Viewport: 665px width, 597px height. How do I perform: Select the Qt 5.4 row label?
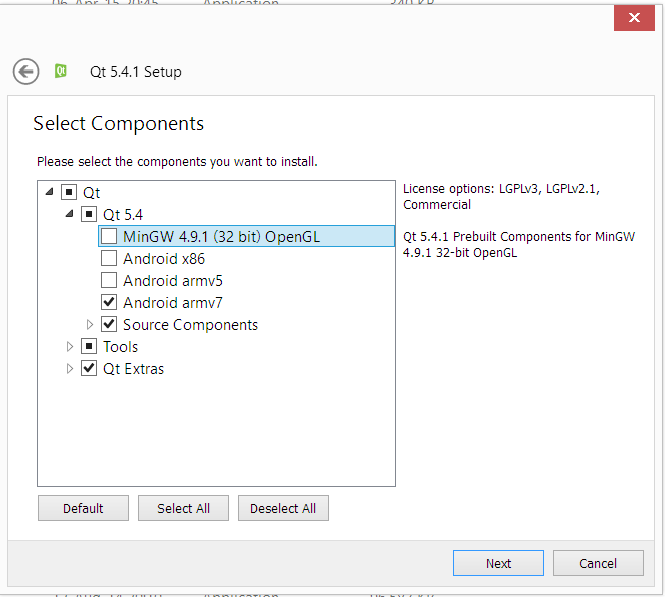point(123,215)
